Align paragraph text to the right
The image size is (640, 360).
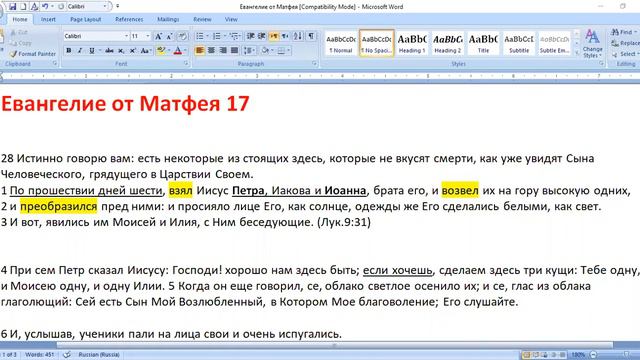pos(223,51)
